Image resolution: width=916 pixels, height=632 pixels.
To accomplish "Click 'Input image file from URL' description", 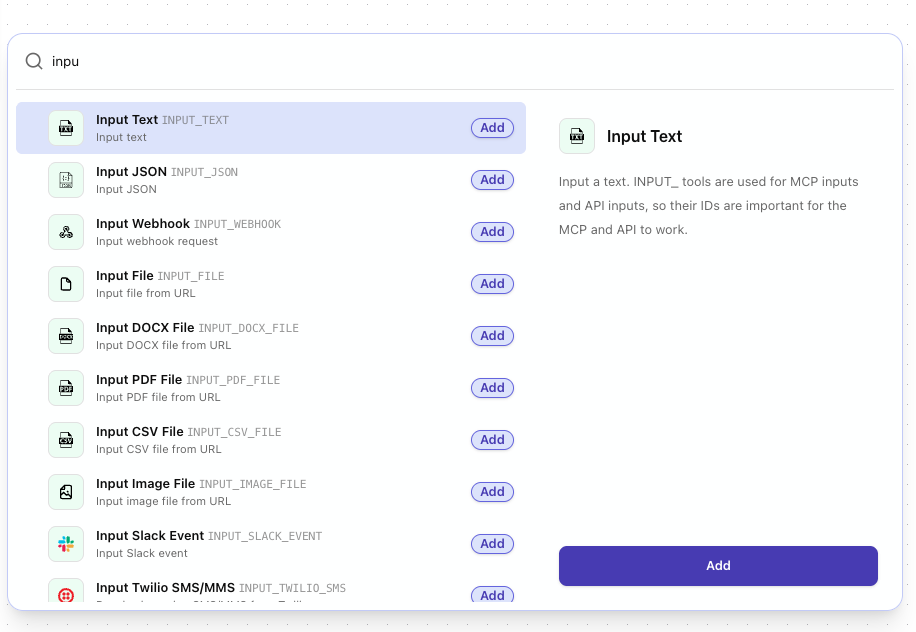I will point(164,501).
